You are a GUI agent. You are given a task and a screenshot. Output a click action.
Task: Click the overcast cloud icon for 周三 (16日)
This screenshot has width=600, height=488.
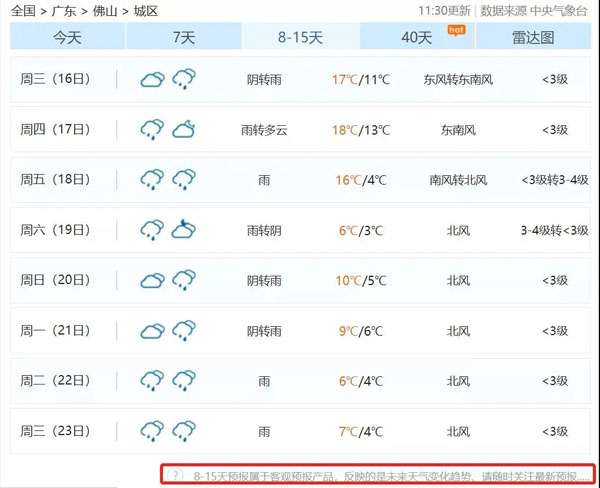click(x=152, y=79)
